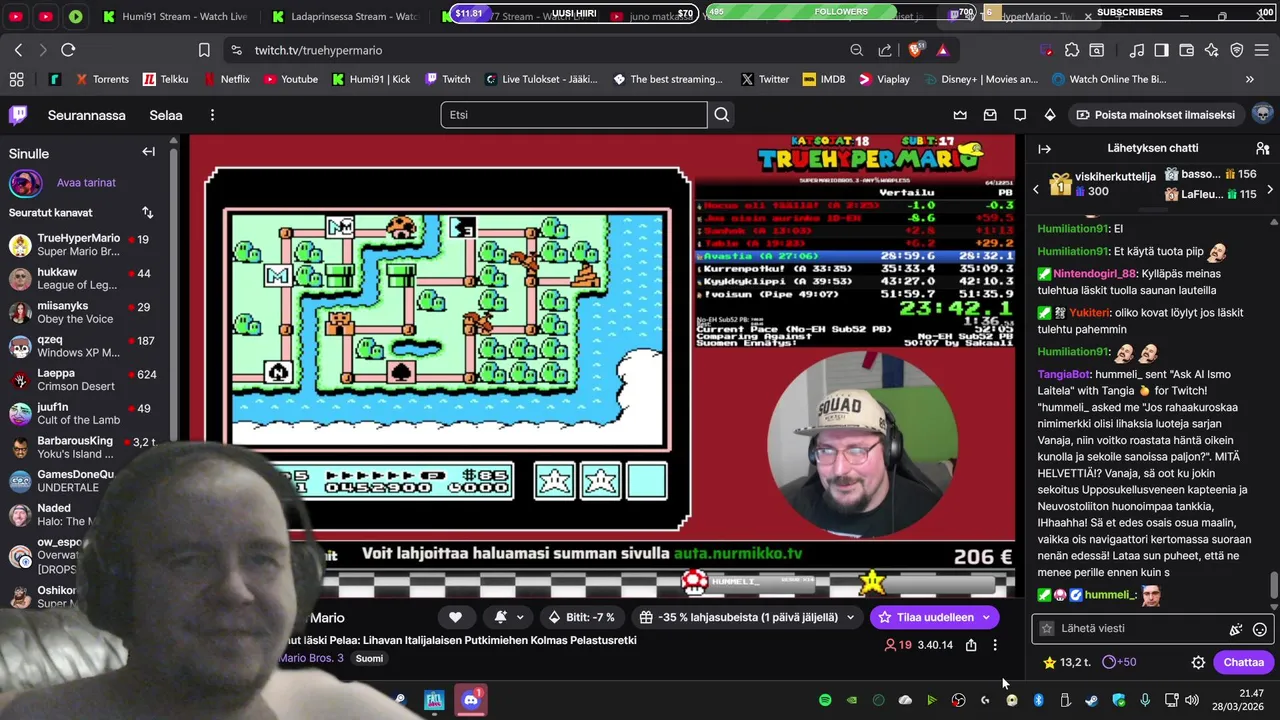
Task: Open the Twitch notifications inbox icon
Action: pos(990,115)
